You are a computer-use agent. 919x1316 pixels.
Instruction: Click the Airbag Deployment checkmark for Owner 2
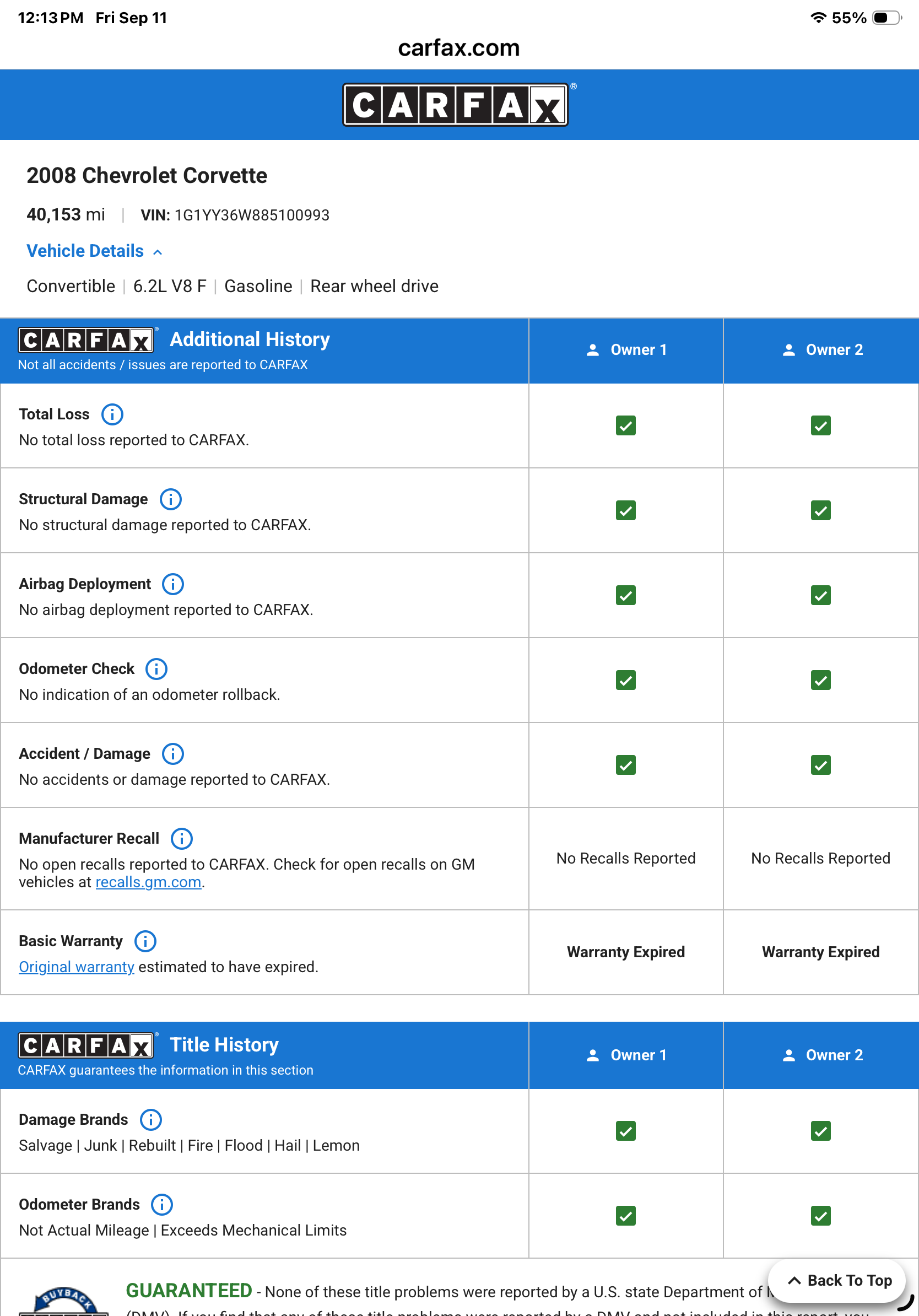click(820, 595)
